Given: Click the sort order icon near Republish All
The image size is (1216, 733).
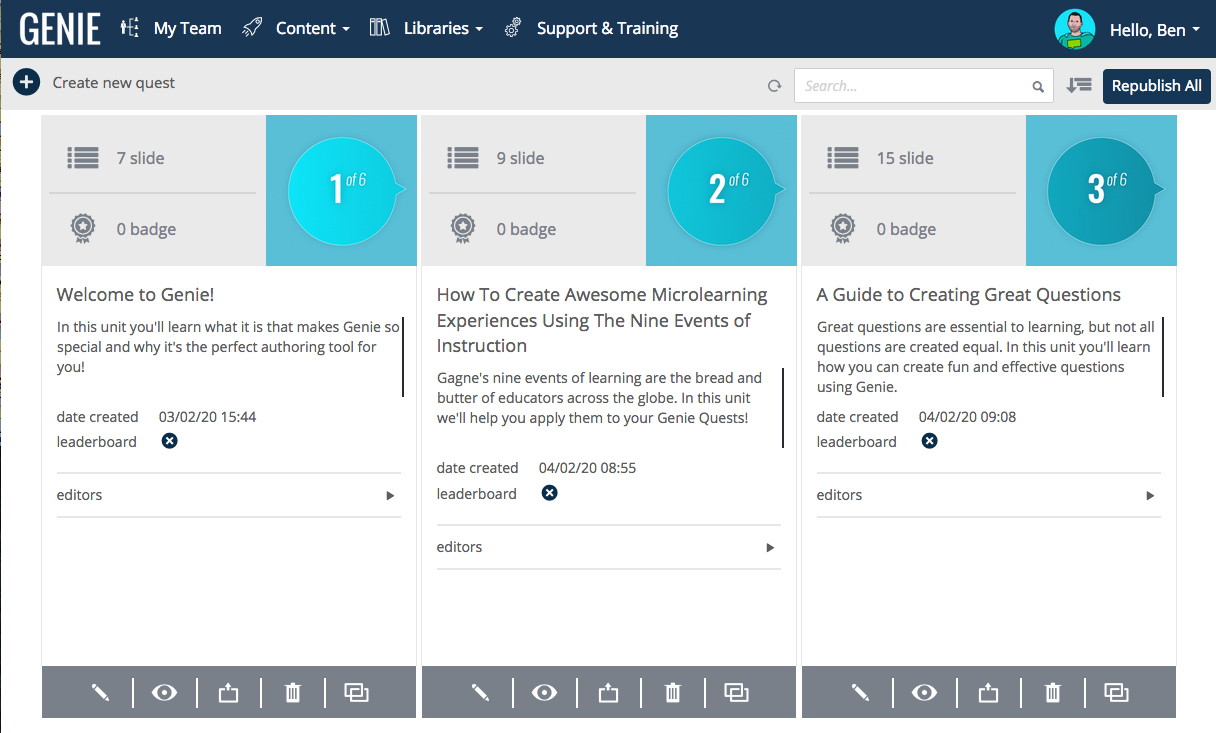Looking at the screenshot, I should coord(1078,86).
